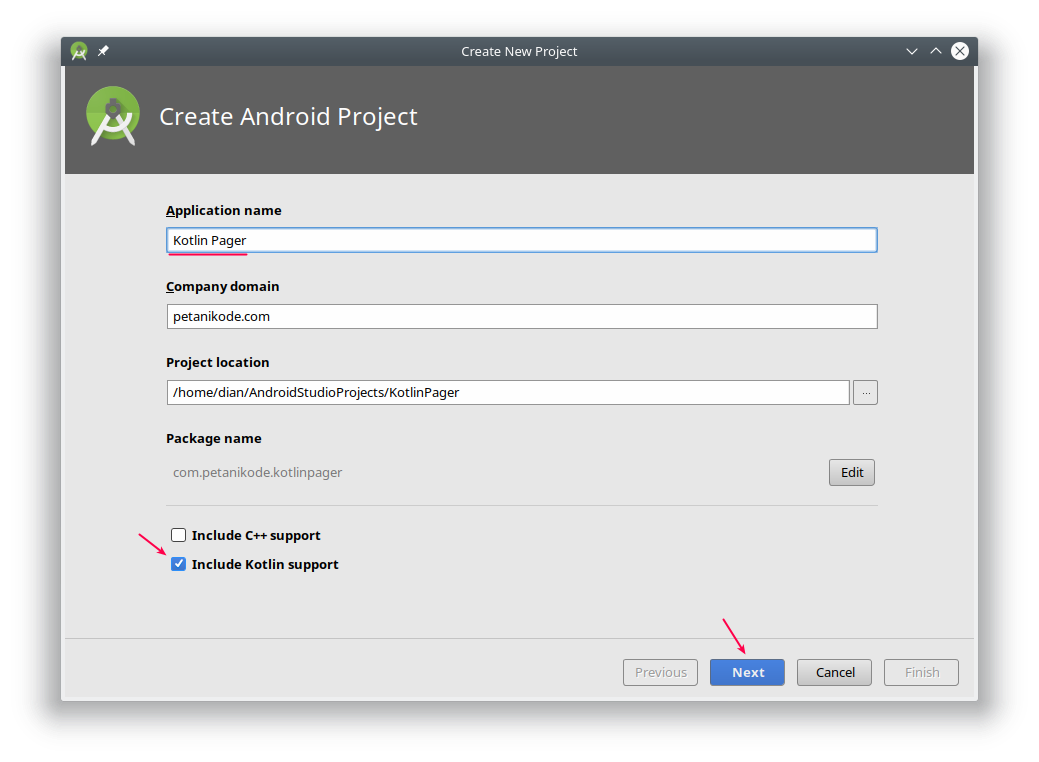Select the Application name text field

point(521,240)
